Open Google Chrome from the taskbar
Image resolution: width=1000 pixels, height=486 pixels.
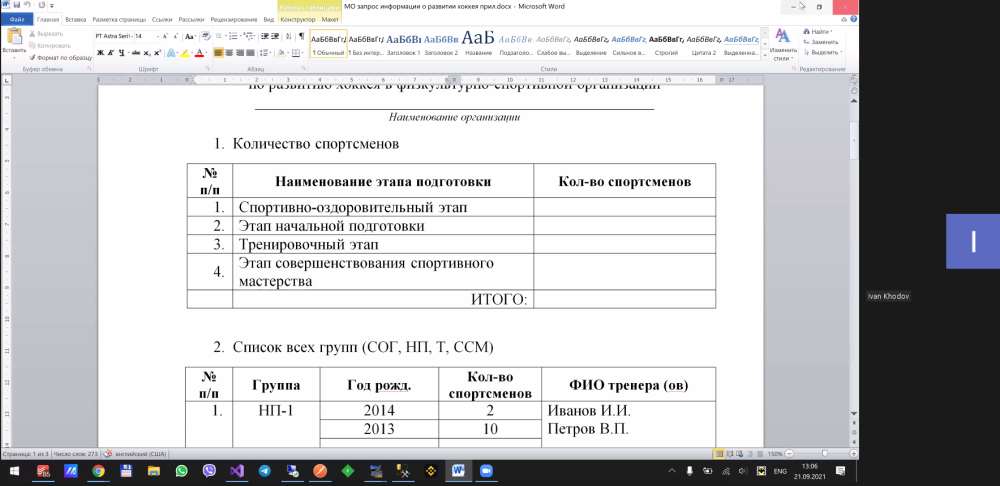(98, 471)
